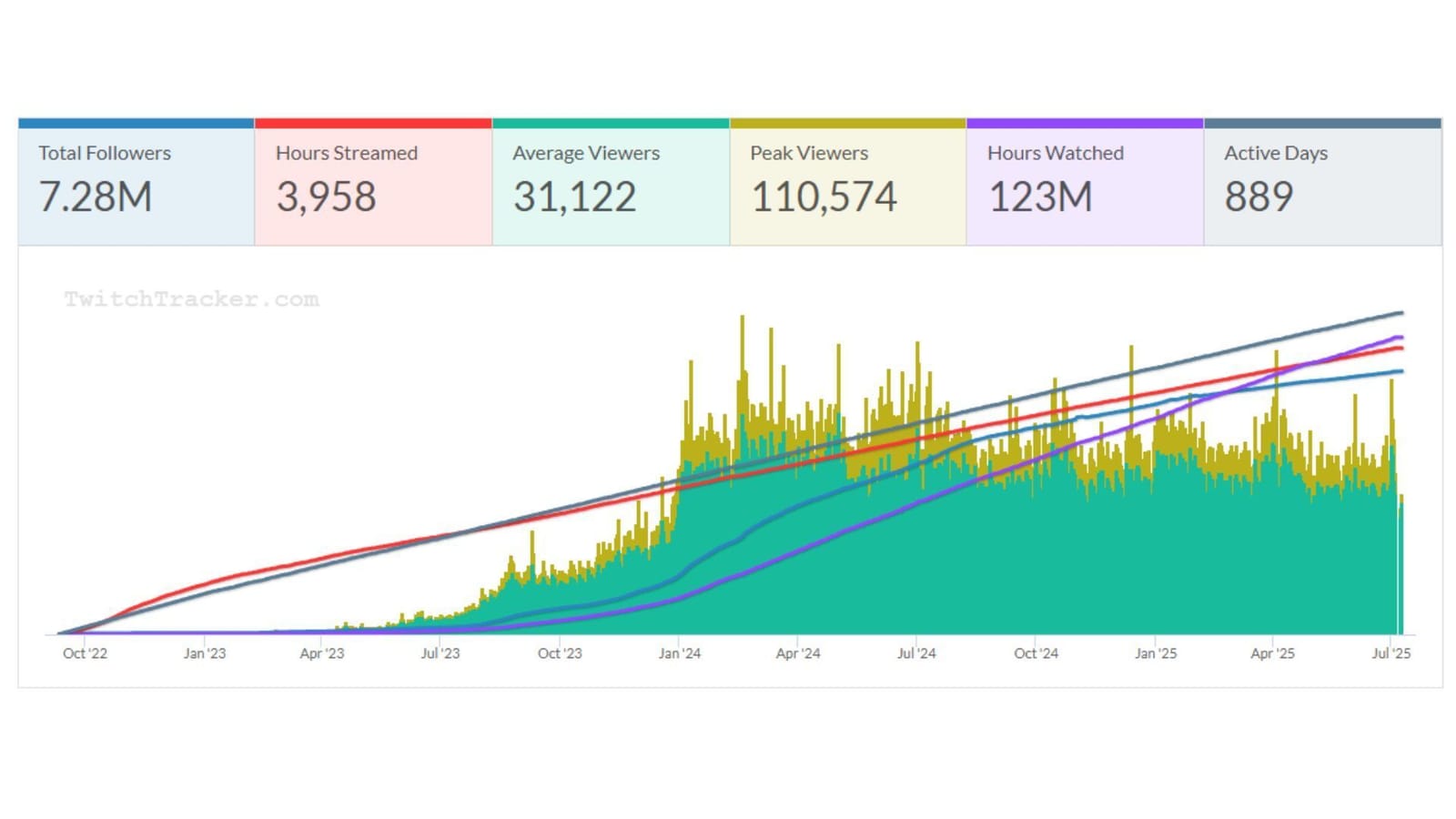Click the TwitchTracker.com watermark text
The width and height of the screenshot is (1456, 819).
pyautogui.click(x=192, y=299)
